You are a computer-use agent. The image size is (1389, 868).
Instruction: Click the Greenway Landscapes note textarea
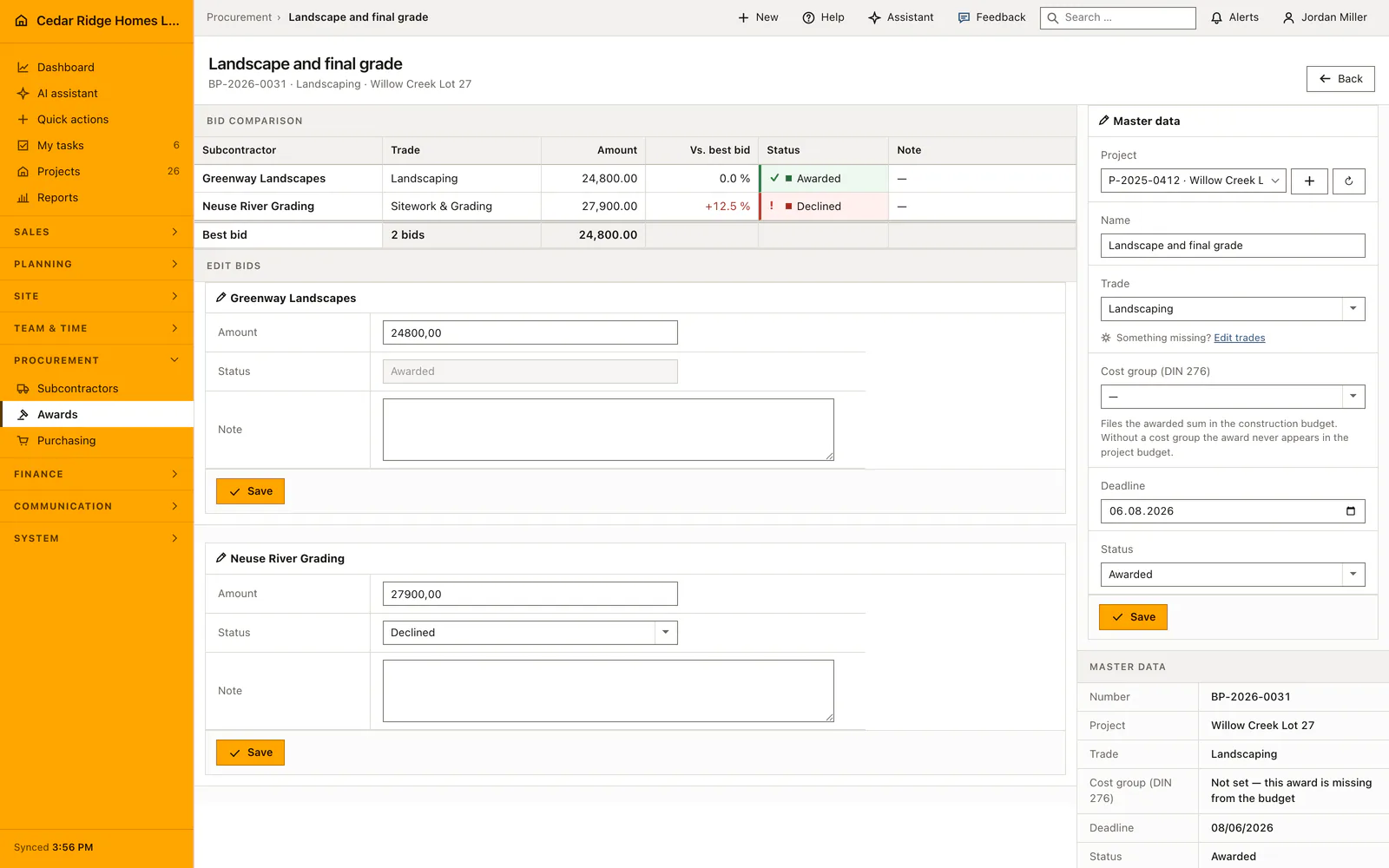pos(608,430)
